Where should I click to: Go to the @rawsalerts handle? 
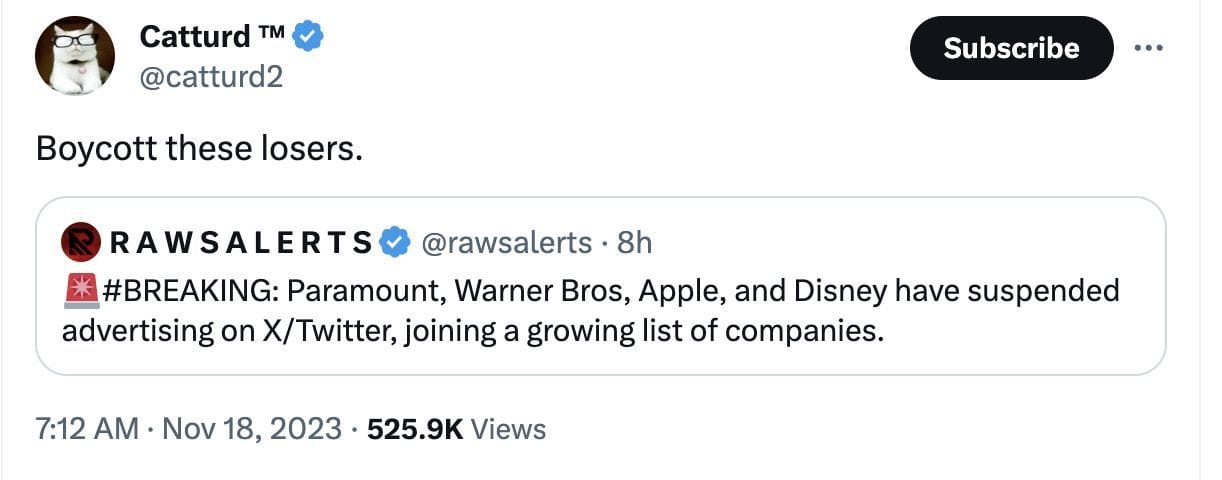point(507,243)
